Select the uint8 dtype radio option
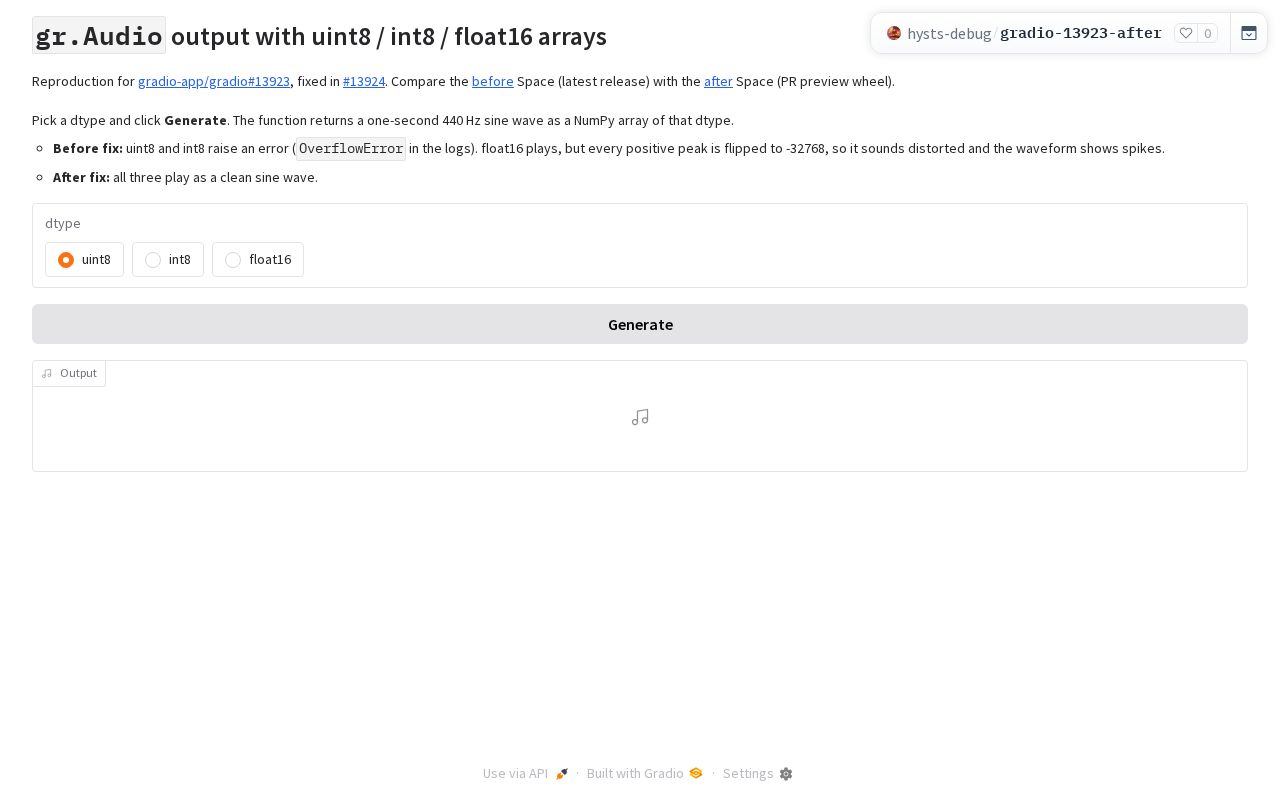This screenshot has width=1280, height=800. pos(84,260)
